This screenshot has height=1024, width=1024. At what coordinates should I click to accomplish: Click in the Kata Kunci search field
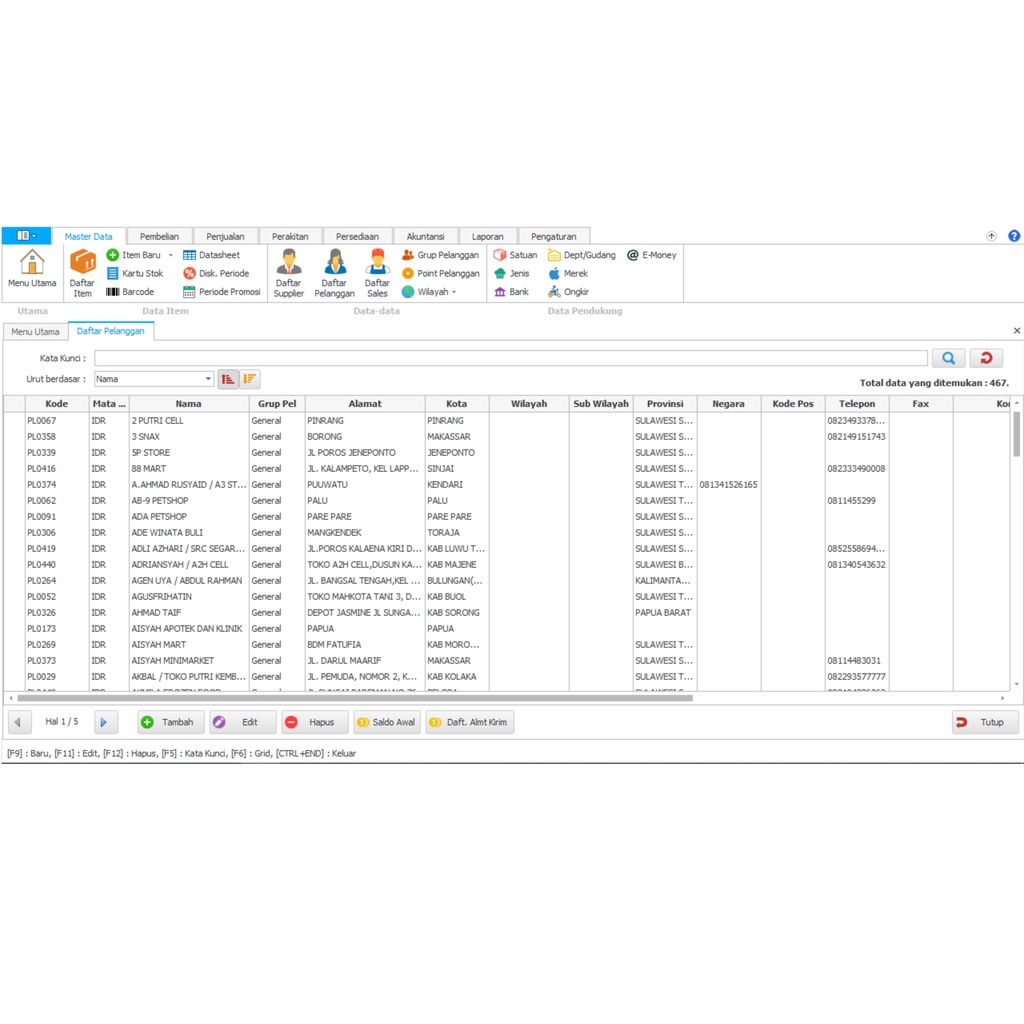click(x=510, y=358)
